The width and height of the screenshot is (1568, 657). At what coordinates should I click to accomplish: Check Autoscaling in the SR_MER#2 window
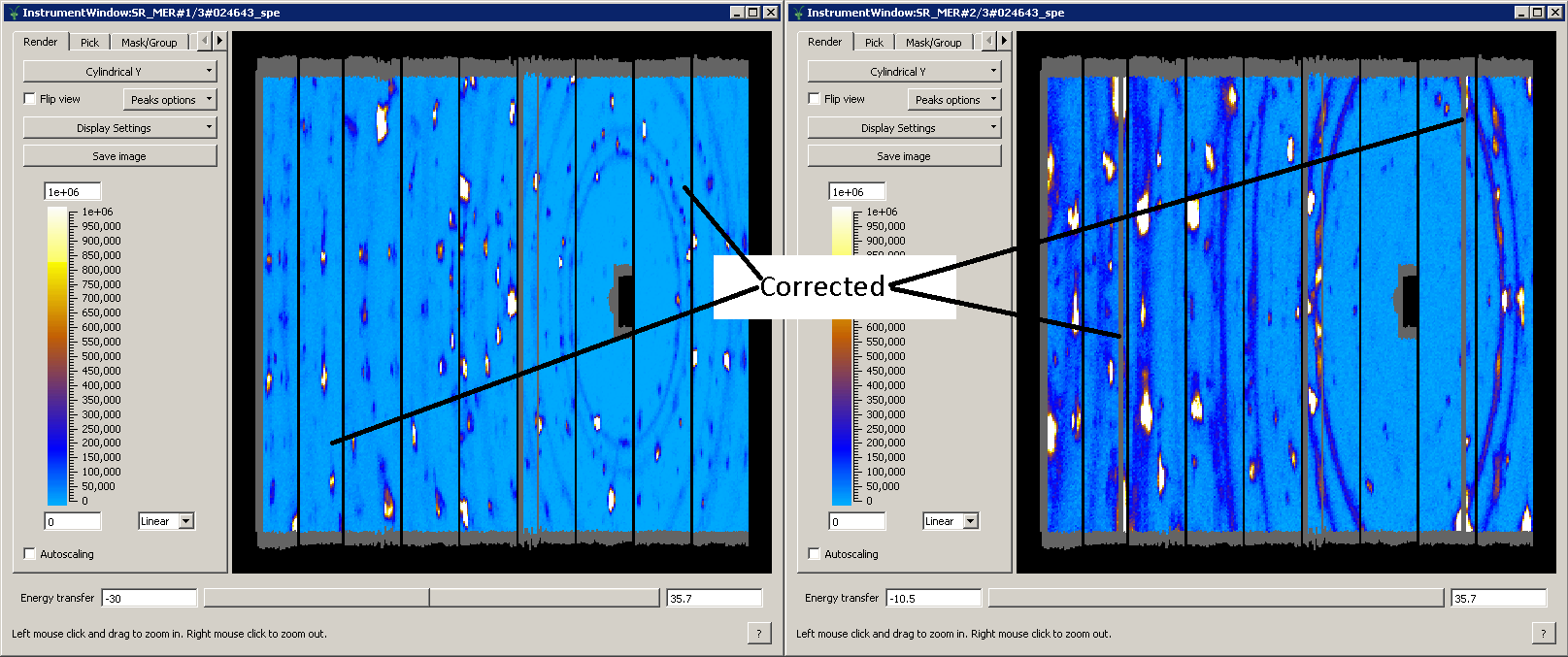coord(815,554)
